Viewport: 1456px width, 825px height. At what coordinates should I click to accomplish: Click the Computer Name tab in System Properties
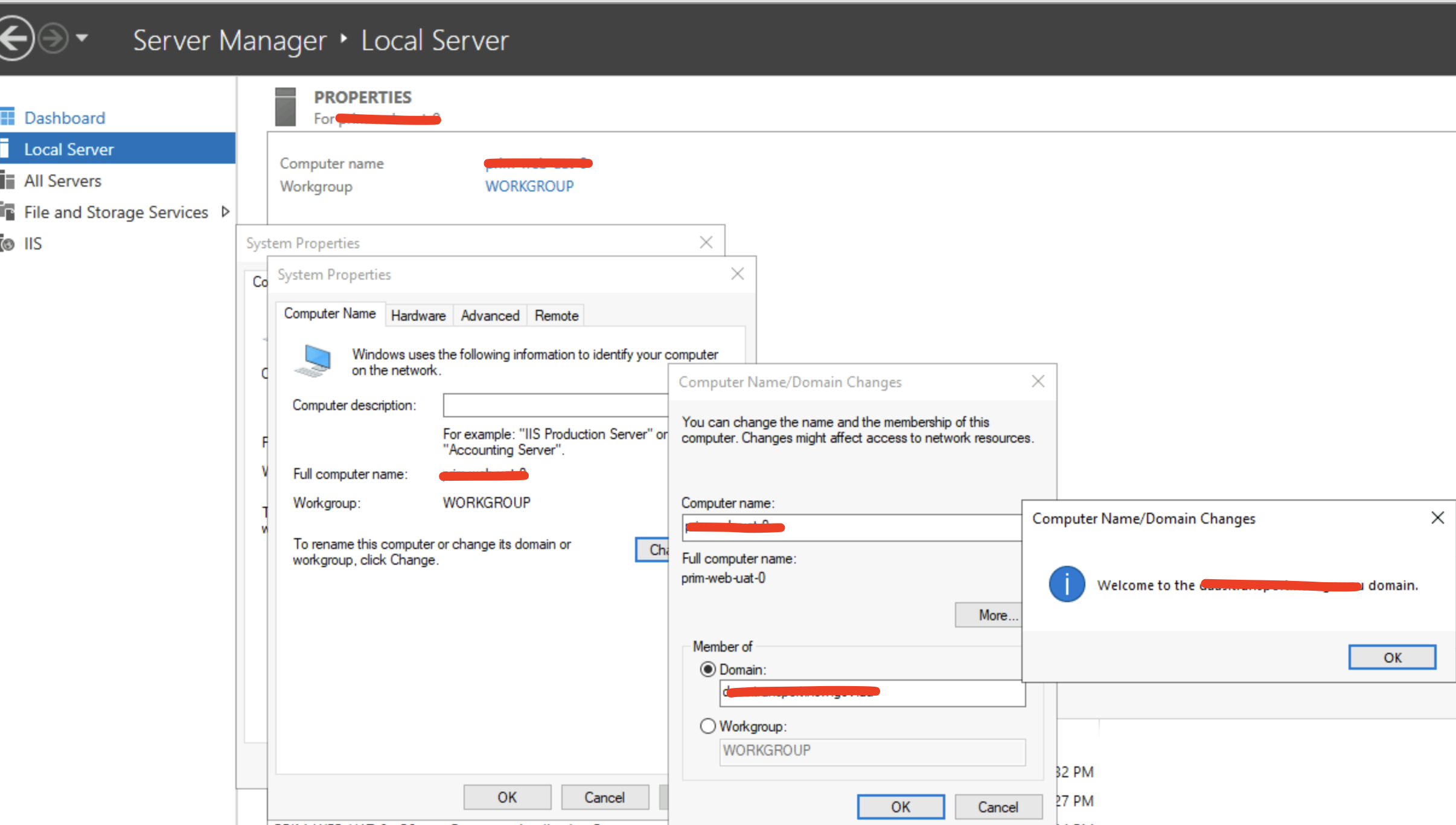click(x=329, y=314)
